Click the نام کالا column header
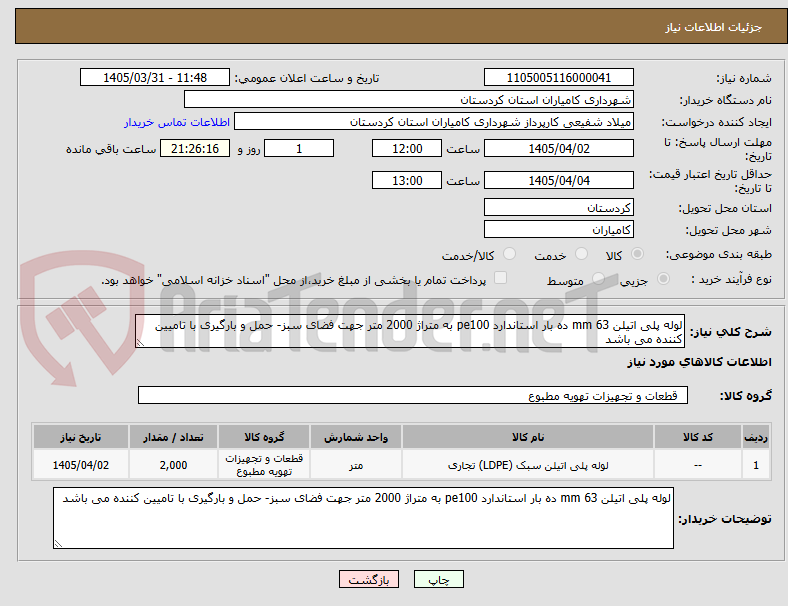This screenshot has height=606, width=788. click(x=528, y=437)
